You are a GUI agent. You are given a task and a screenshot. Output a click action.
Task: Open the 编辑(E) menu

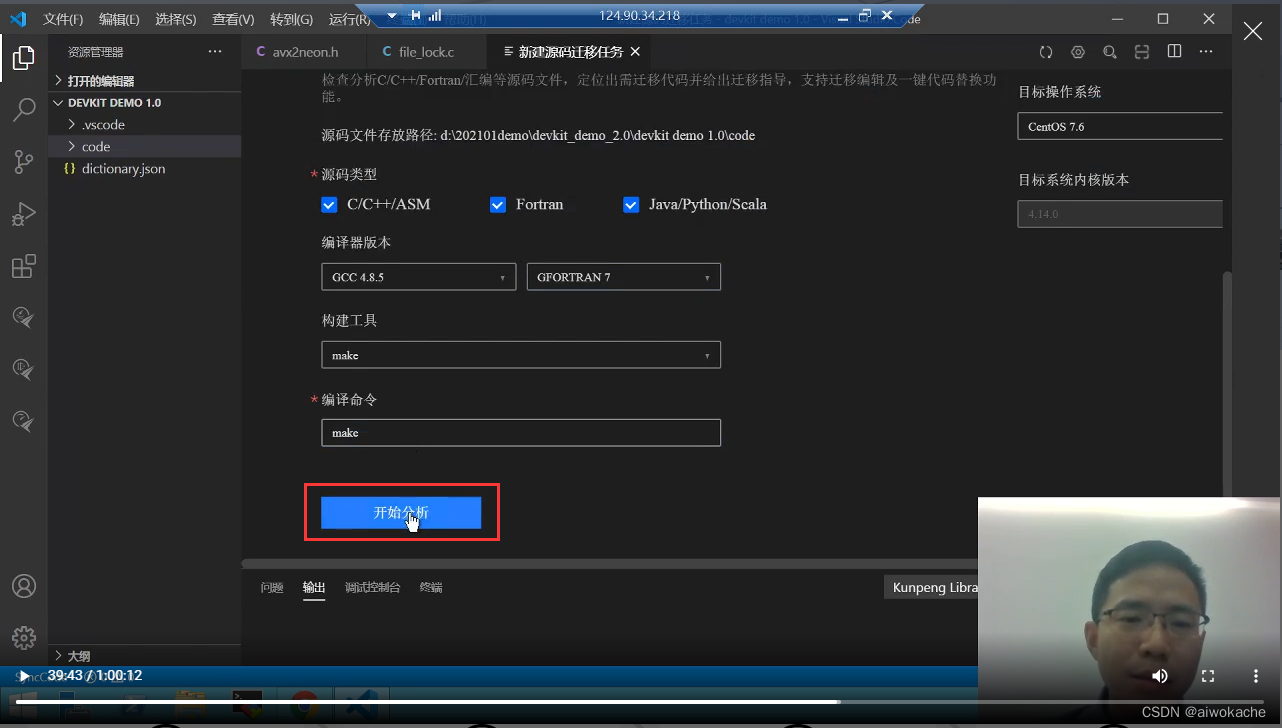(x=119, y=19)
